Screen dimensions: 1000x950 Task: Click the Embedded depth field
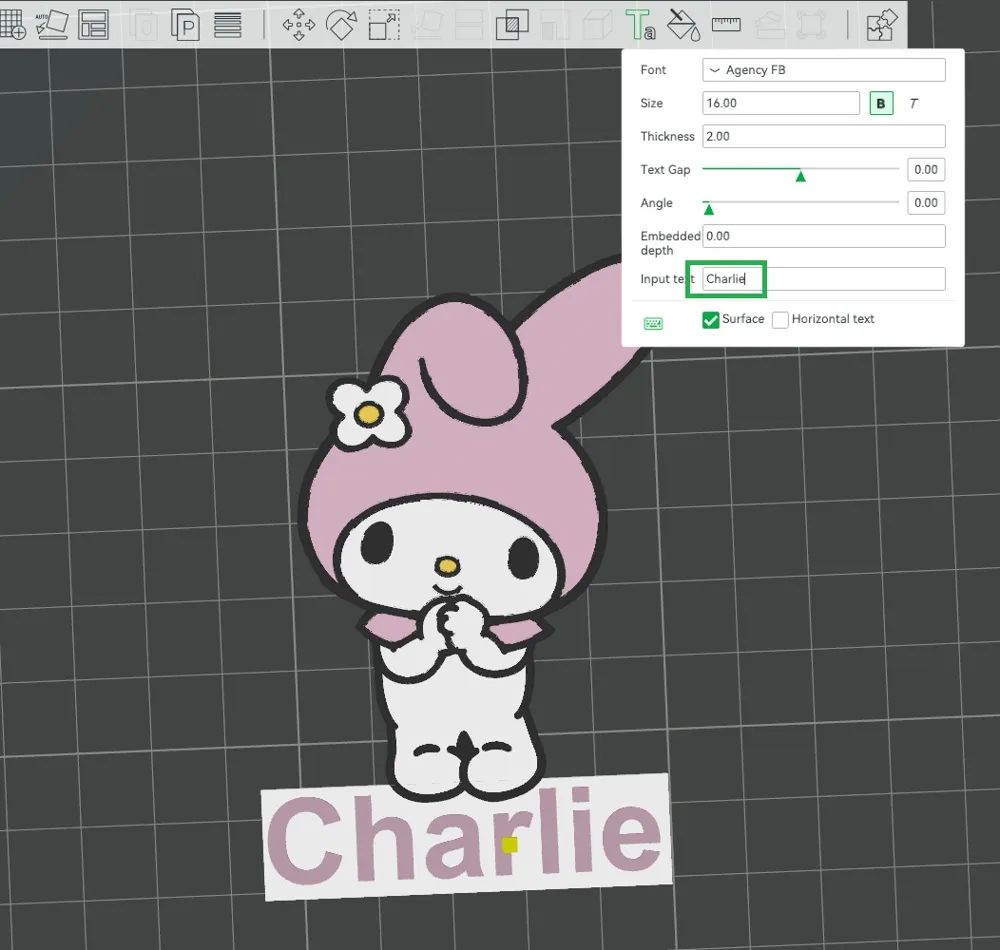tap(823, 236)
